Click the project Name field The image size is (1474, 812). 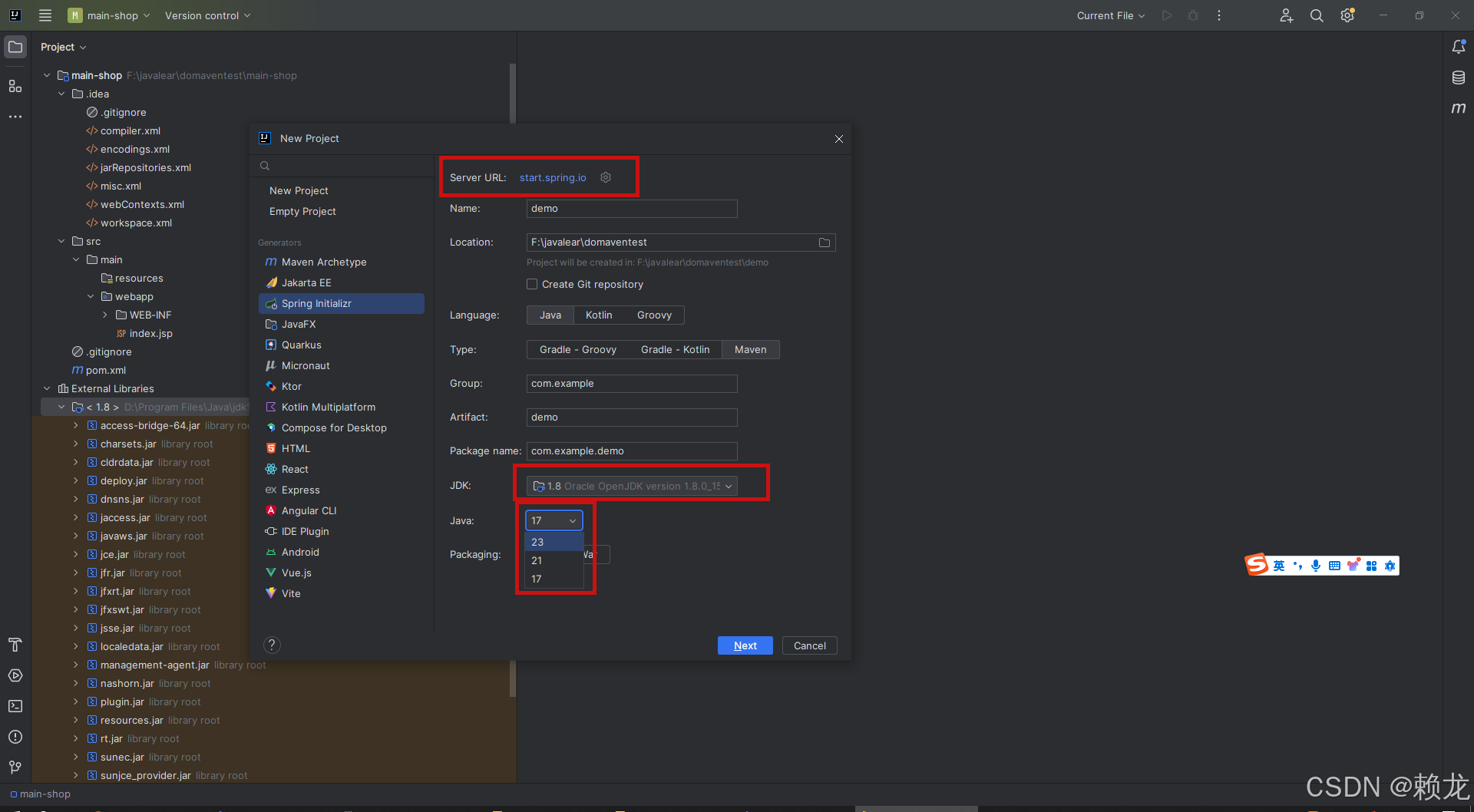pos(632,209)
